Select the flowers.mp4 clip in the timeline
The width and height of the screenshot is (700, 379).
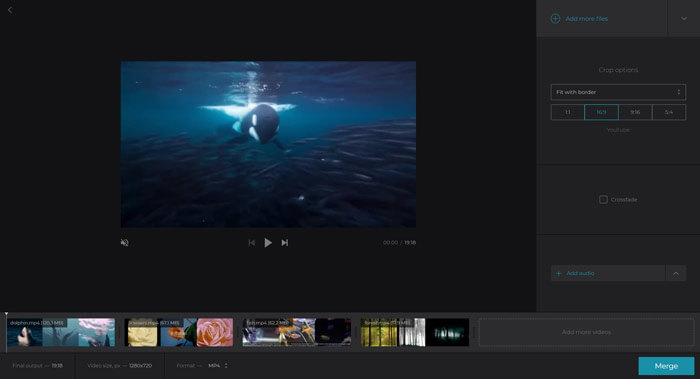coord(179,332)
